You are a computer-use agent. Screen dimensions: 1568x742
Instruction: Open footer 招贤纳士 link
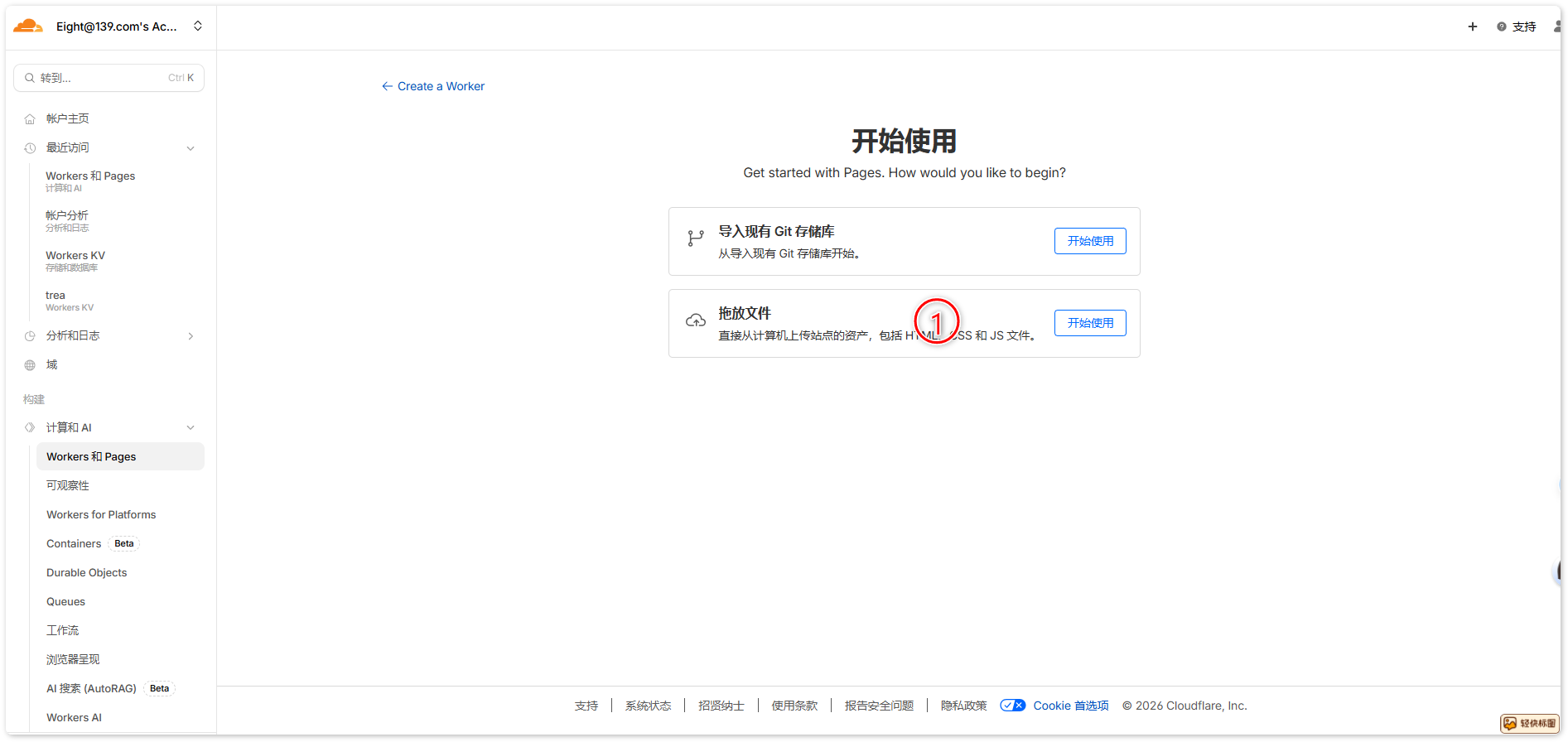pos(721,706)
